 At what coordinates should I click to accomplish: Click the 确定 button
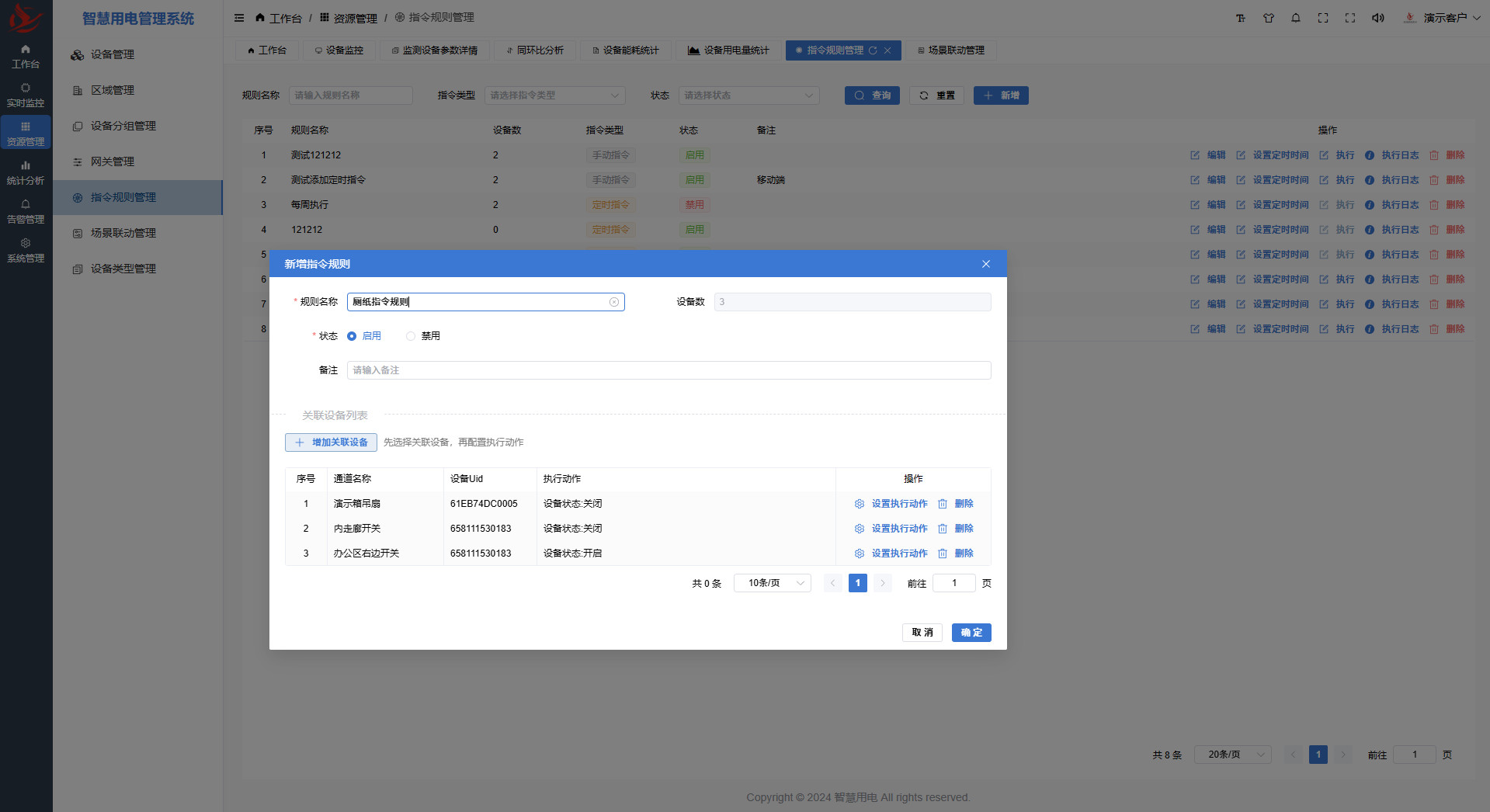[x=971, y=633]
